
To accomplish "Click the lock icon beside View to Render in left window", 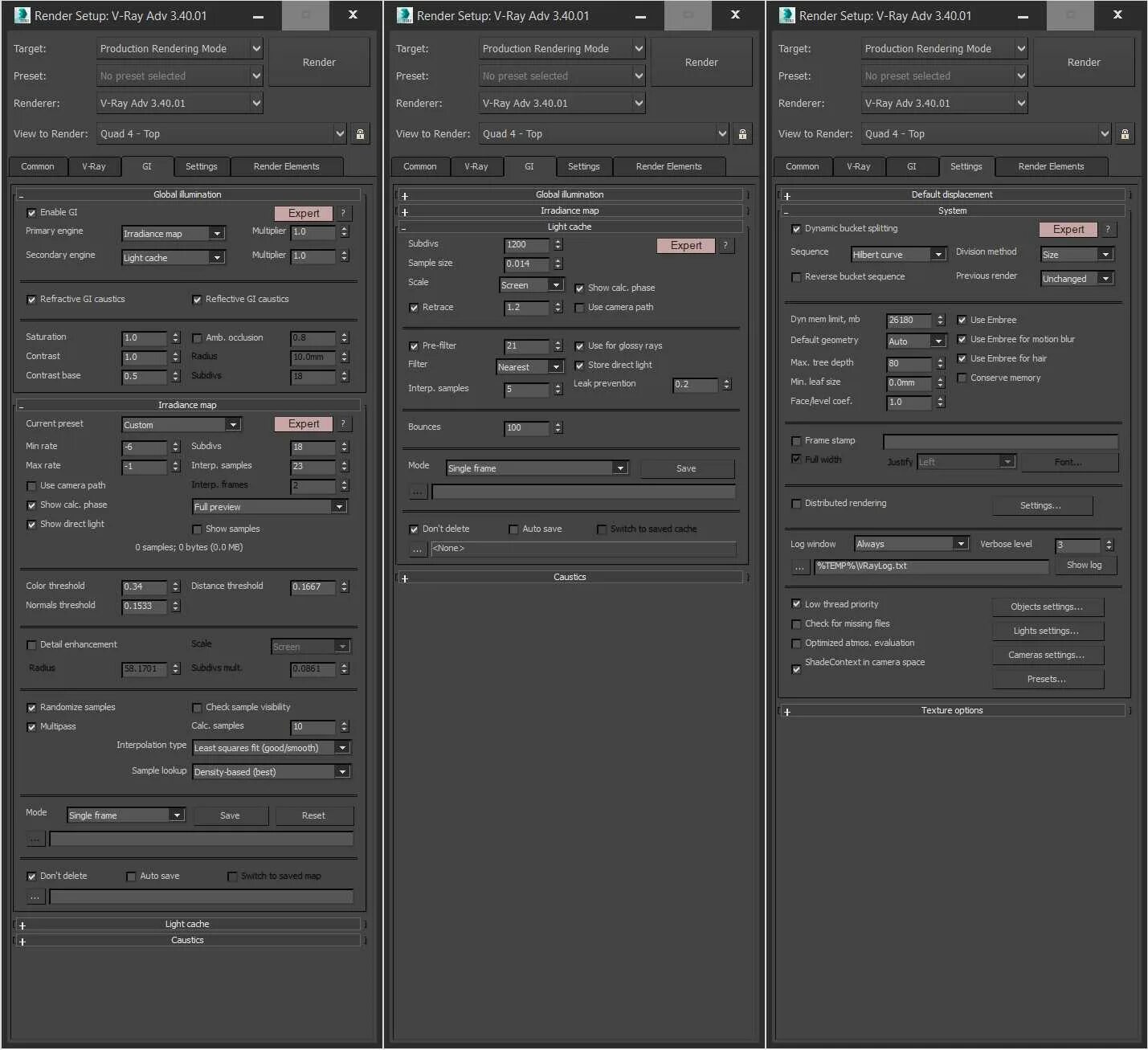I will (x=360, y=134).
